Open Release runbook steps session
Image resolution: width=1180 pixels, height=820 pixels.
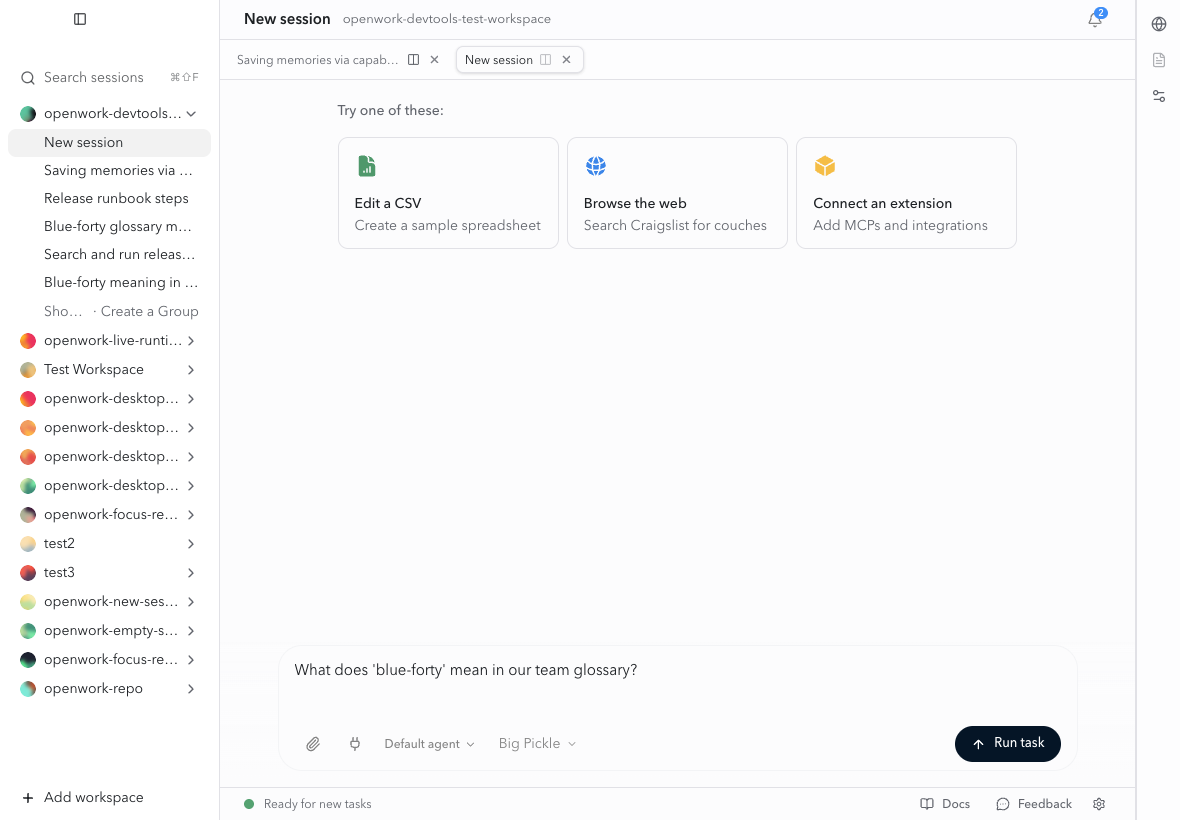pos(109,198)
